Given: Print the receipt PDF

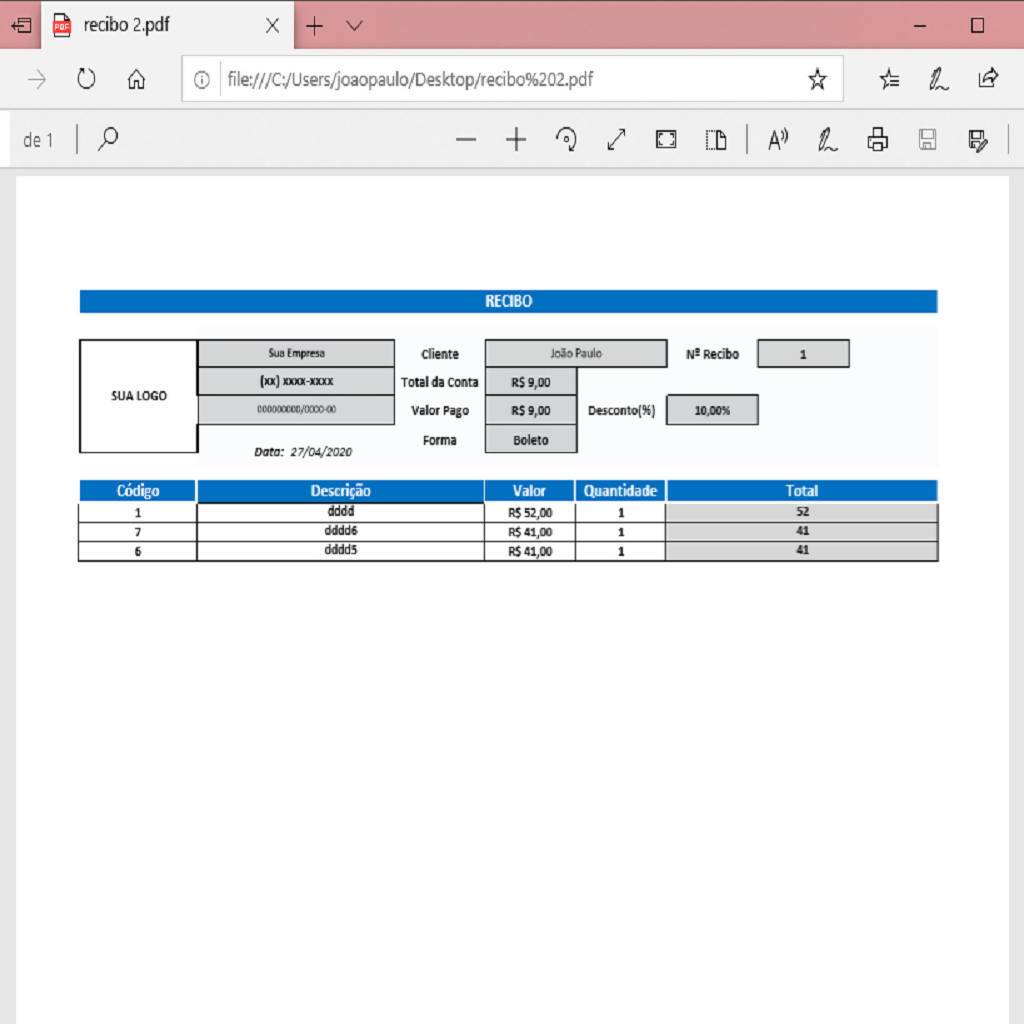Looking at the screenshot, I should coord(878,140).
